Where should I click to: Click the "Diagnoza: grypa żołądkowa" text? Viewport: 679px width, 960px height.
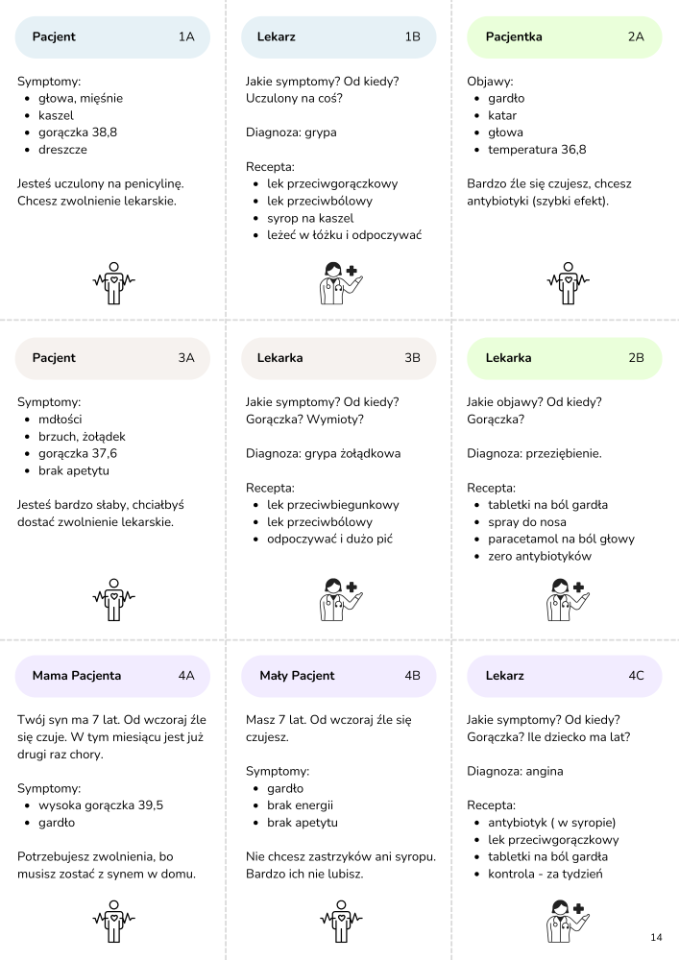coord(323,454)
